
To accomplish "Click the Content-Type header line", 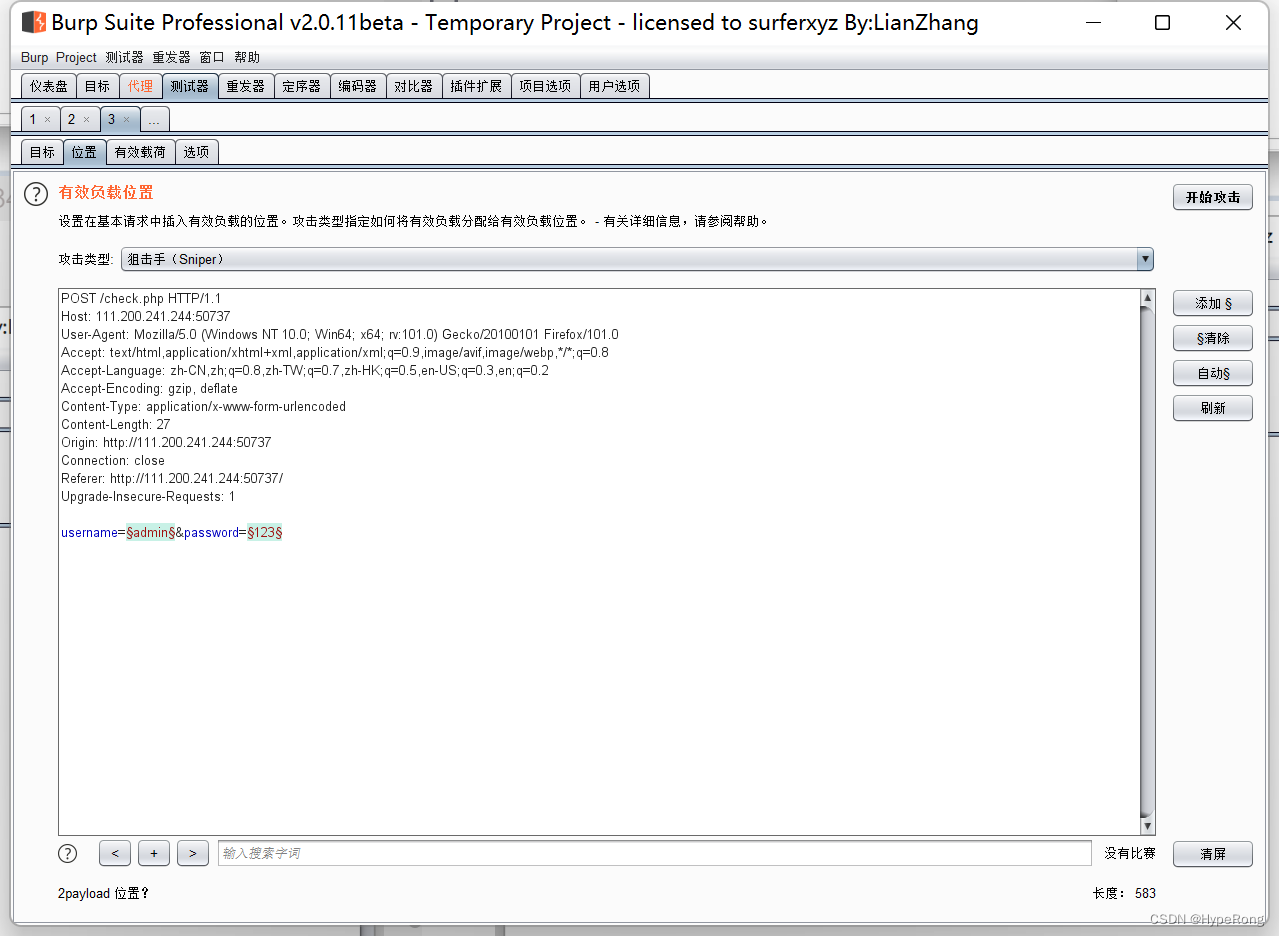I will point(204,407).
